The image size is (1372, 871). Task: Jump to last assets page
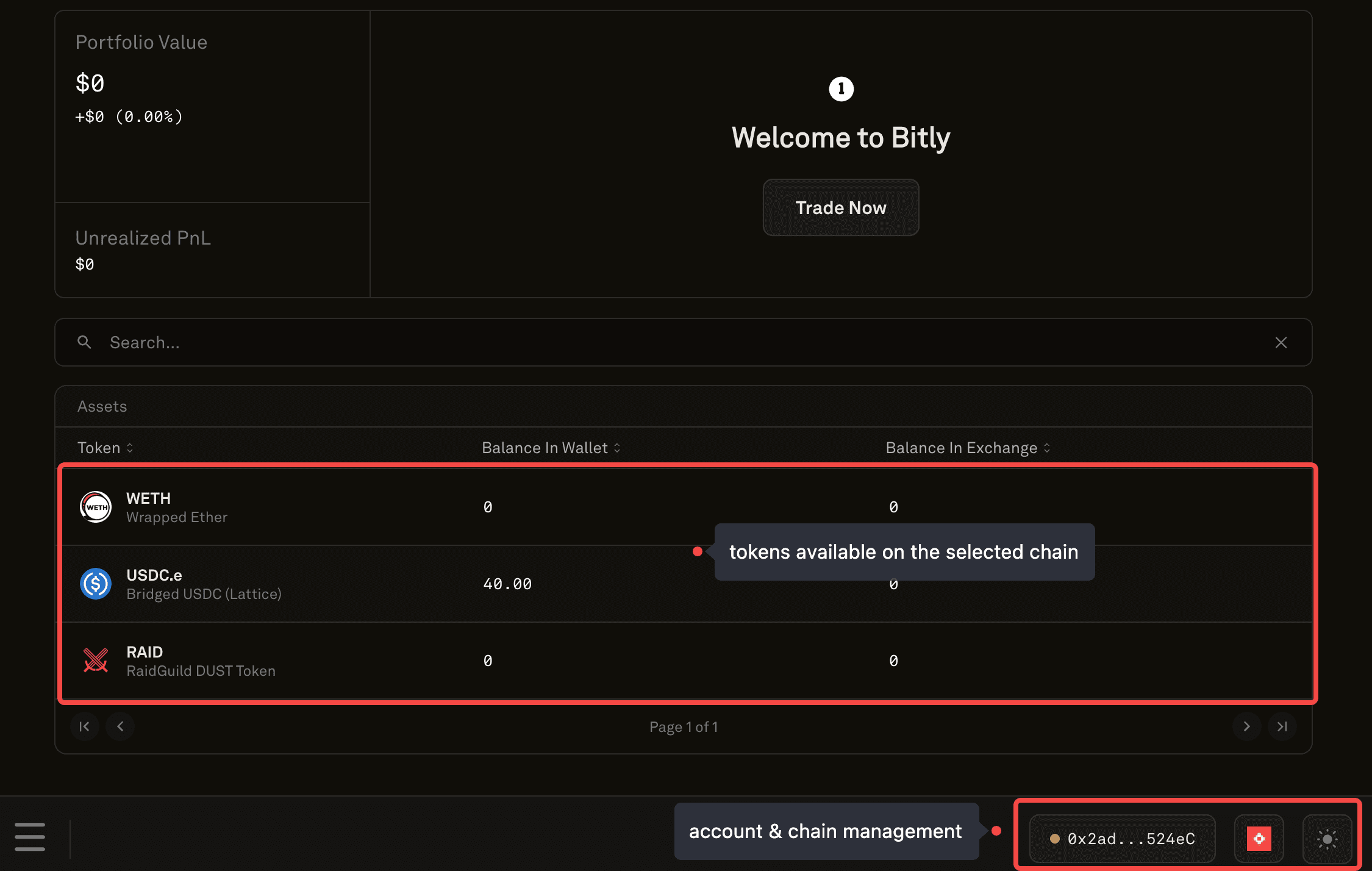click(1282, 726)
